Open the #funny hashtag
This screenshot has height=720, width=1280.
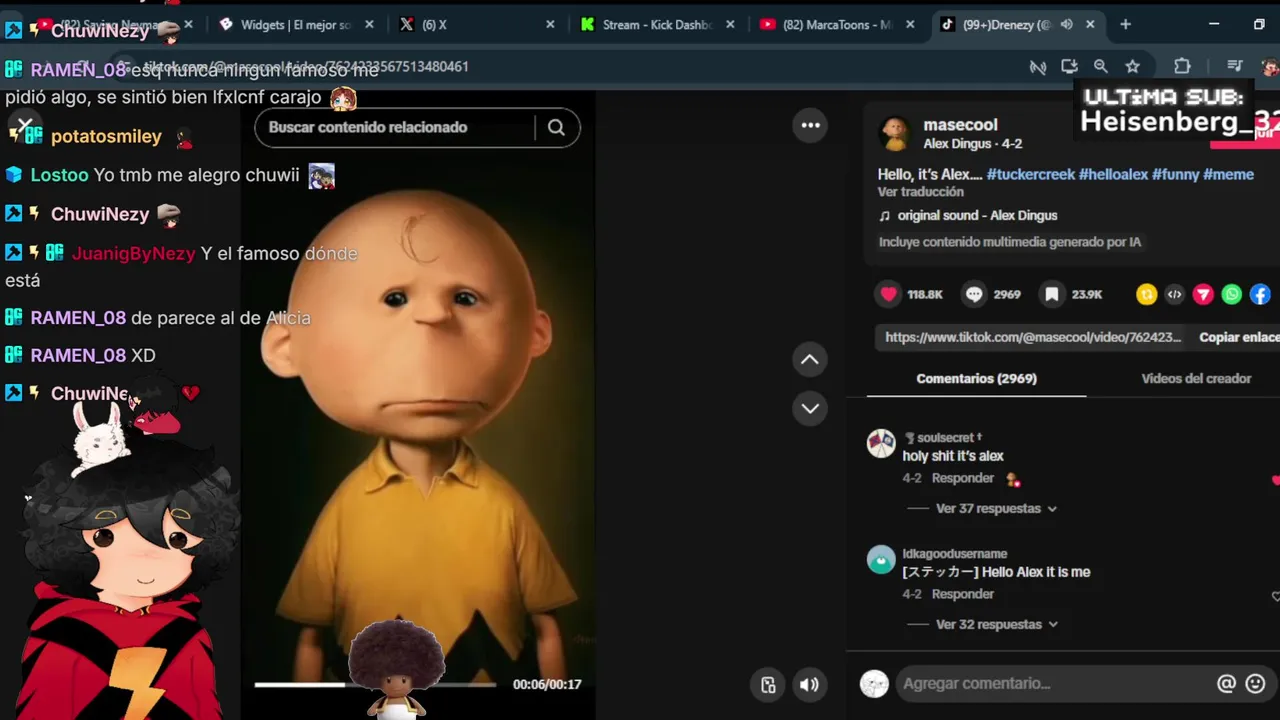coord(1175,174)
